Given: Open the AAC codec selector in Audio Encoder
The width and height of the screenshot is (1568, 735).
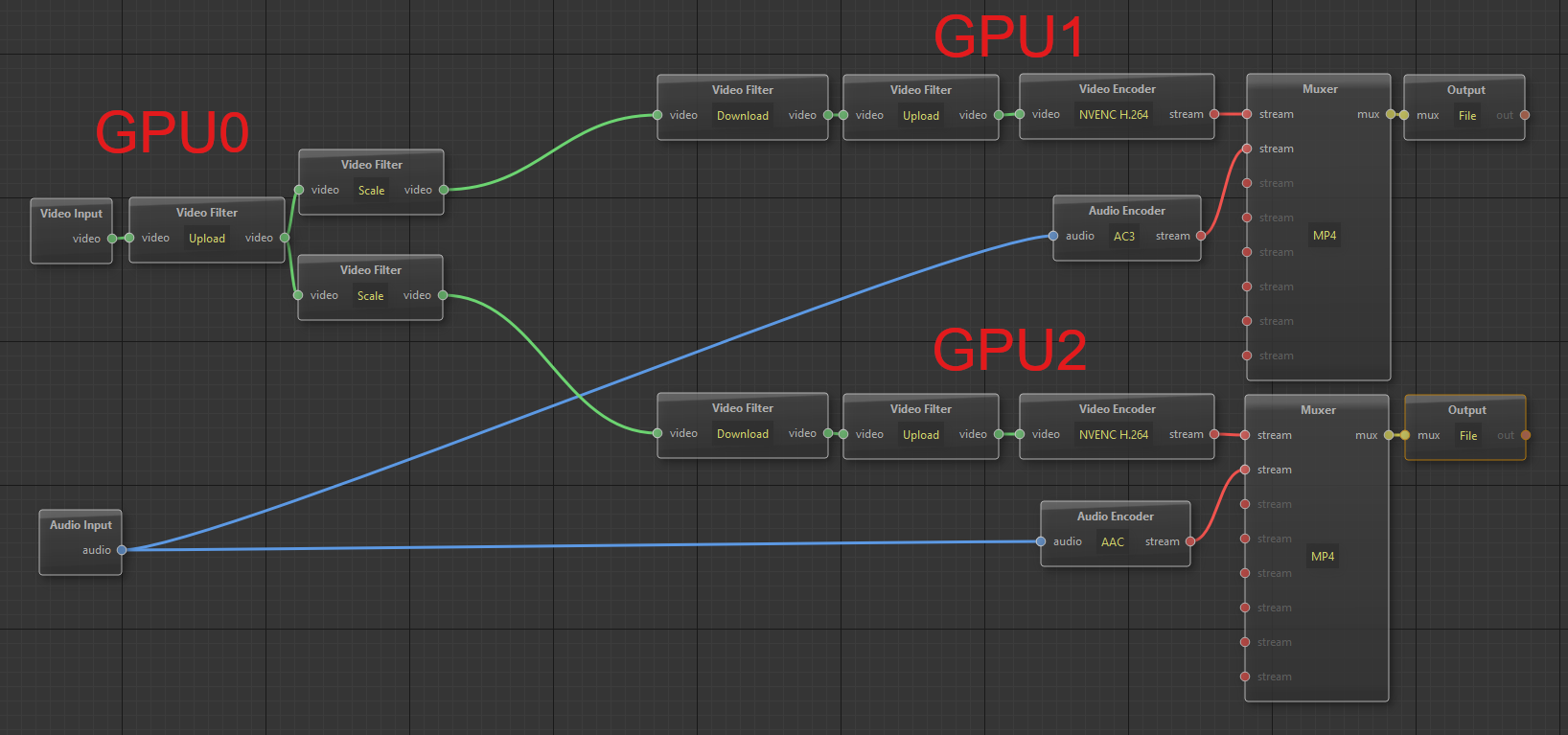Looking at the screenshot, I should click(1112, 542).
